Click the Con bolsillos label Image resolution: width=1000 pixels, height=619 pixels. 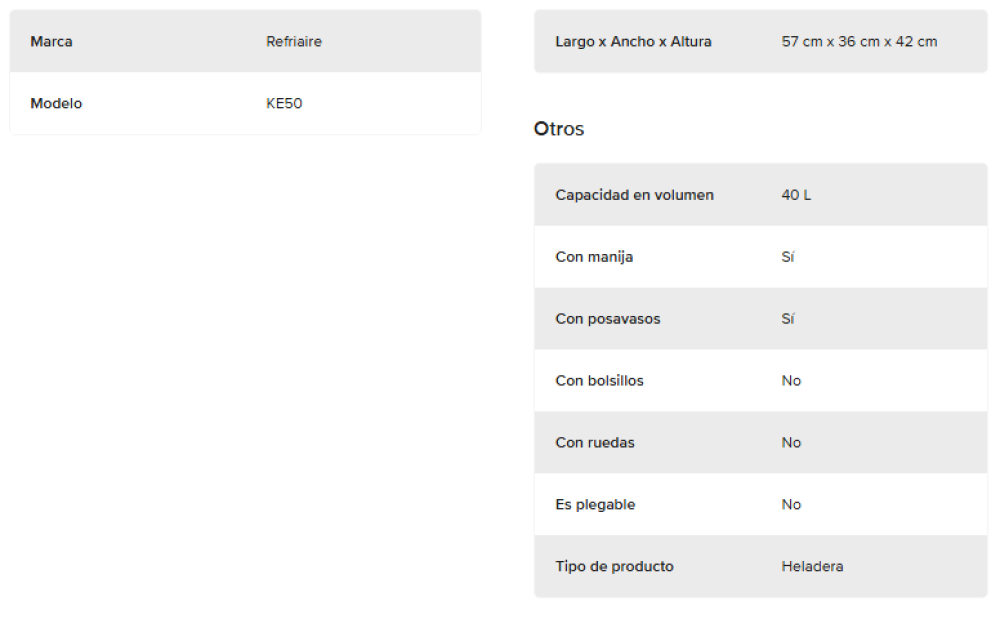[x=599, y=381]
